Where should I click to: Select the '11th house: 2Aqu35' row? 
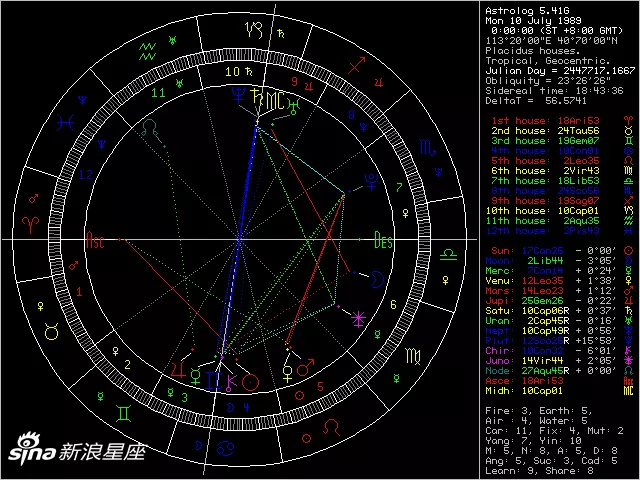click(559, 221)
